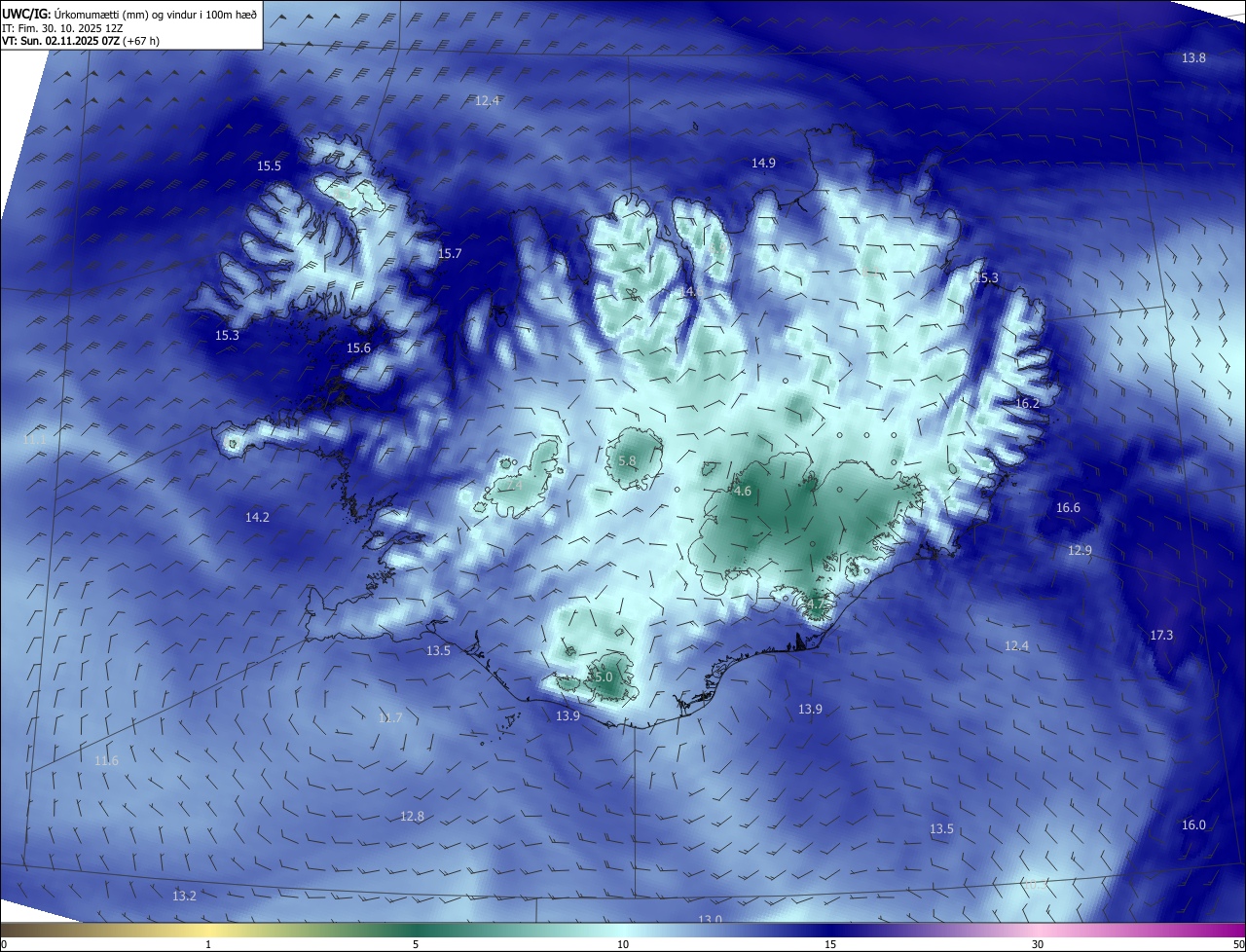Click the 15.5 value label

(269, 166)
